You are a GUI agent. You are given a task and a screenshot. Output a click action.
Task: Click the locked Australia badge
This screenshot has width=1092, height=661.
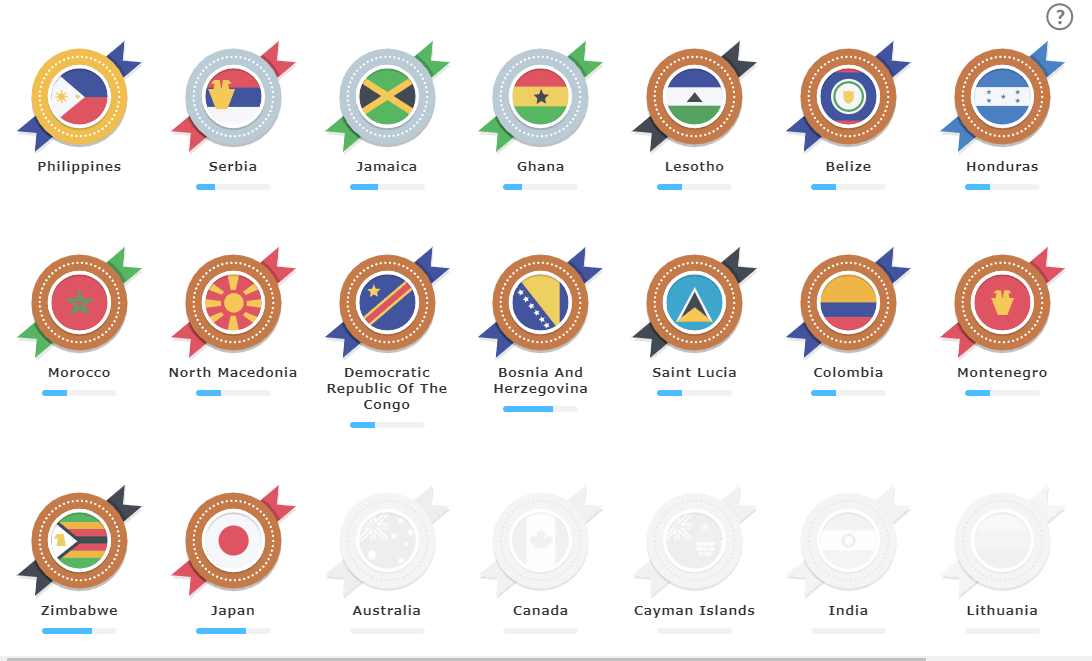pyautogui.click(x=387, y=541)
